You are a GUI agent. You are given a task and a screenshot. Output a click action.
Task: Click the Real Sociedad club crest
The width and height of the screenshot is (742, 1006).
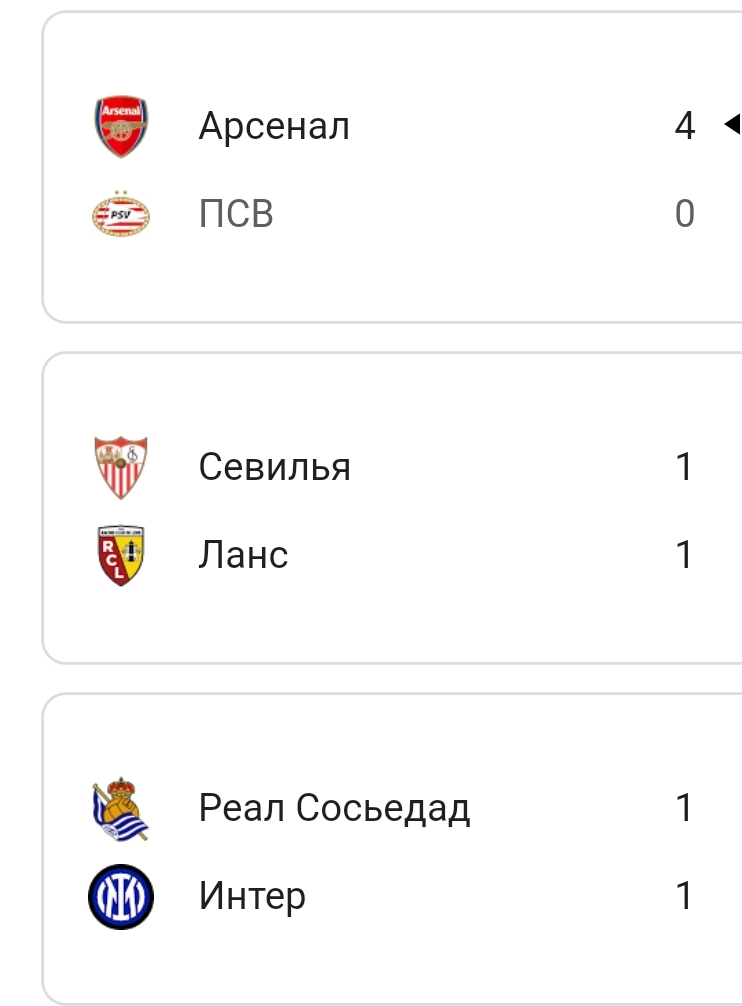coord(121,808)
